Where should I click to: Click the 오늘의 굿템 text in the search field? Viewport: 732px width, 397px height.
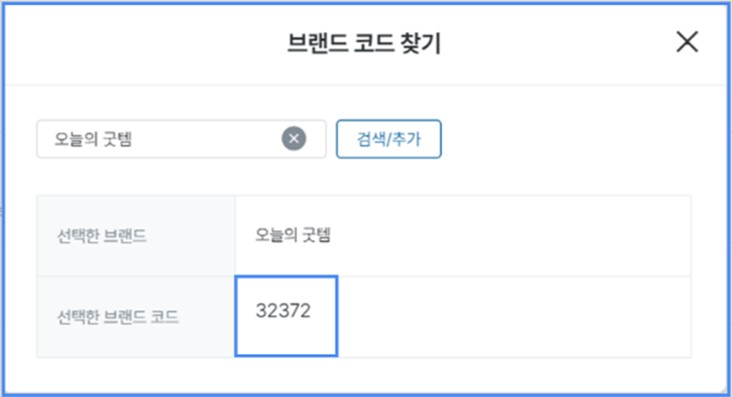coord(93,139)
